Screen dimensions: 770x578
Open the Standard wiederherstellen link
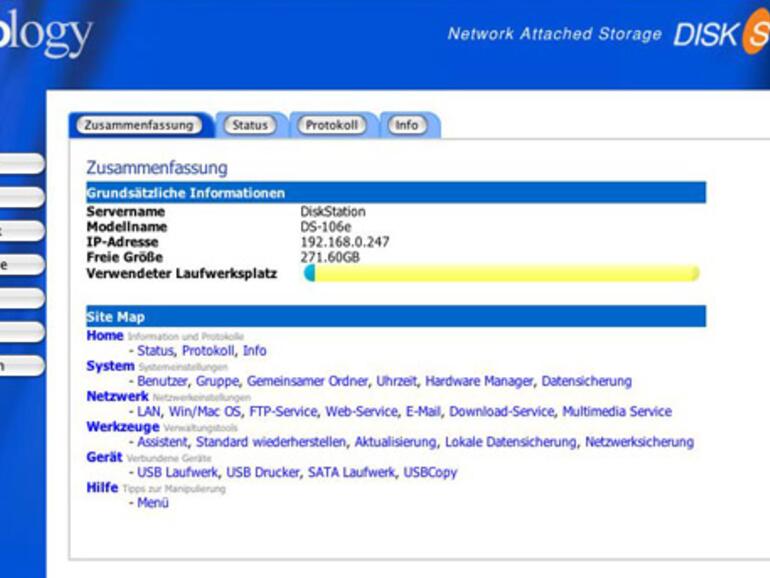[271, 442]
